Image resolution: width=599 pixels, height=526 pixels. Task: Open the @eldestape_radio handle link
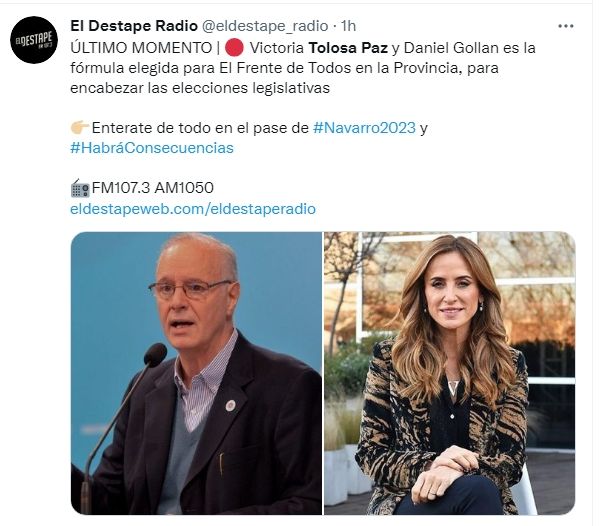pos(264,26)
